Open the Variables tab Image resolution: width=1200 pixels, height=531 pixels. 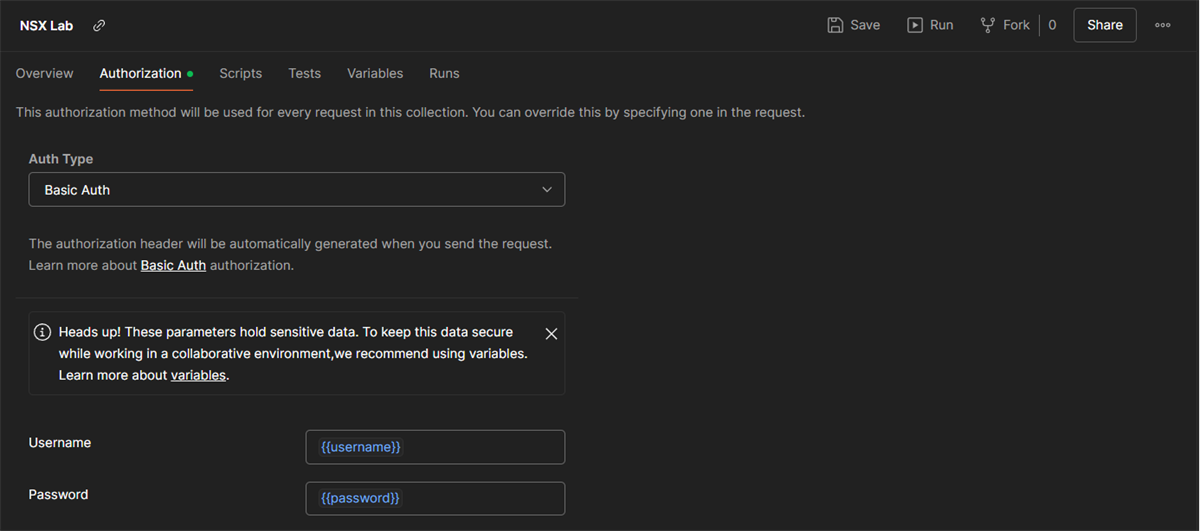(x=375, y=73)
